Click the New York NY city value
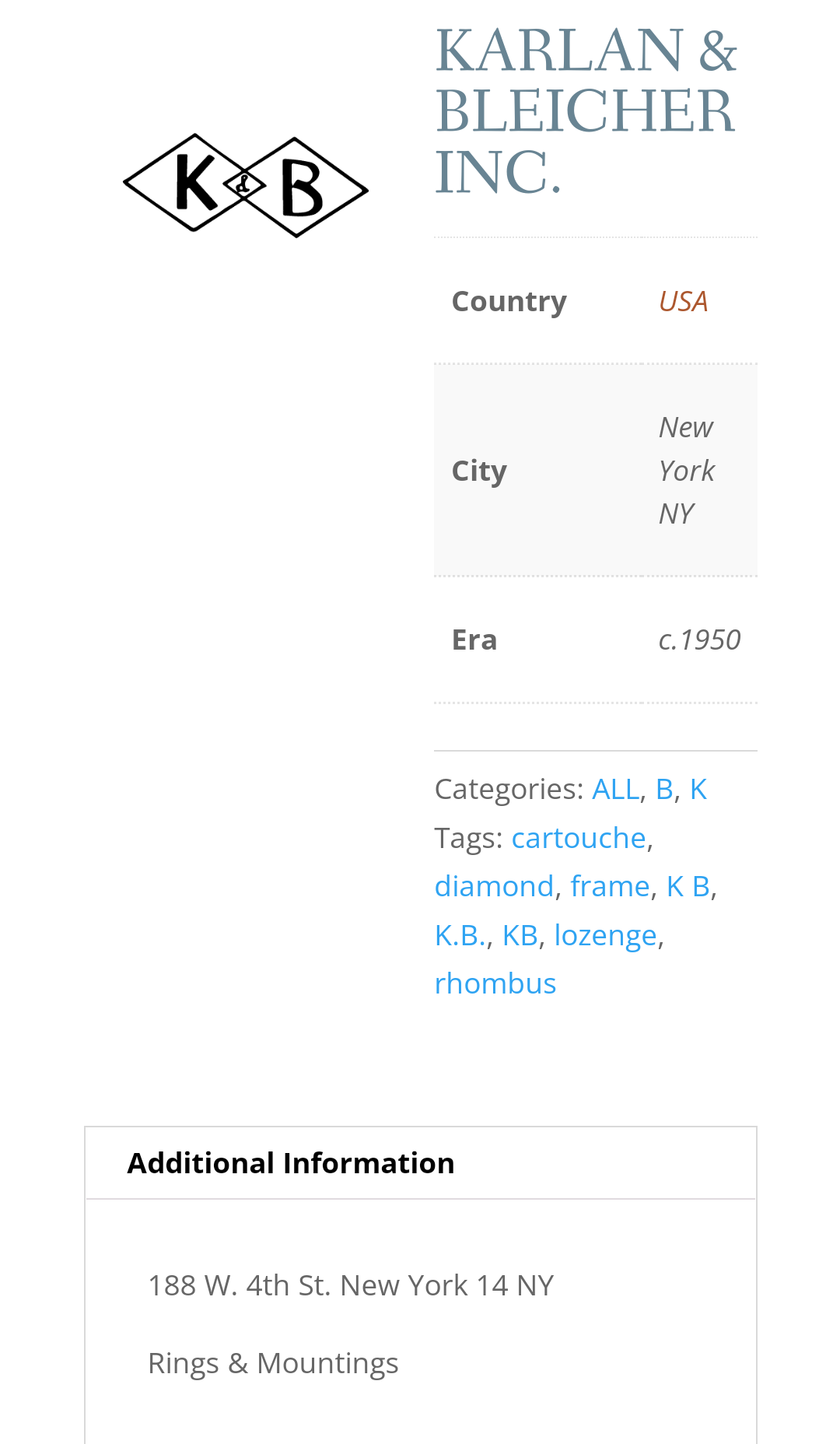840x1444 pixels. click(686, 471)
